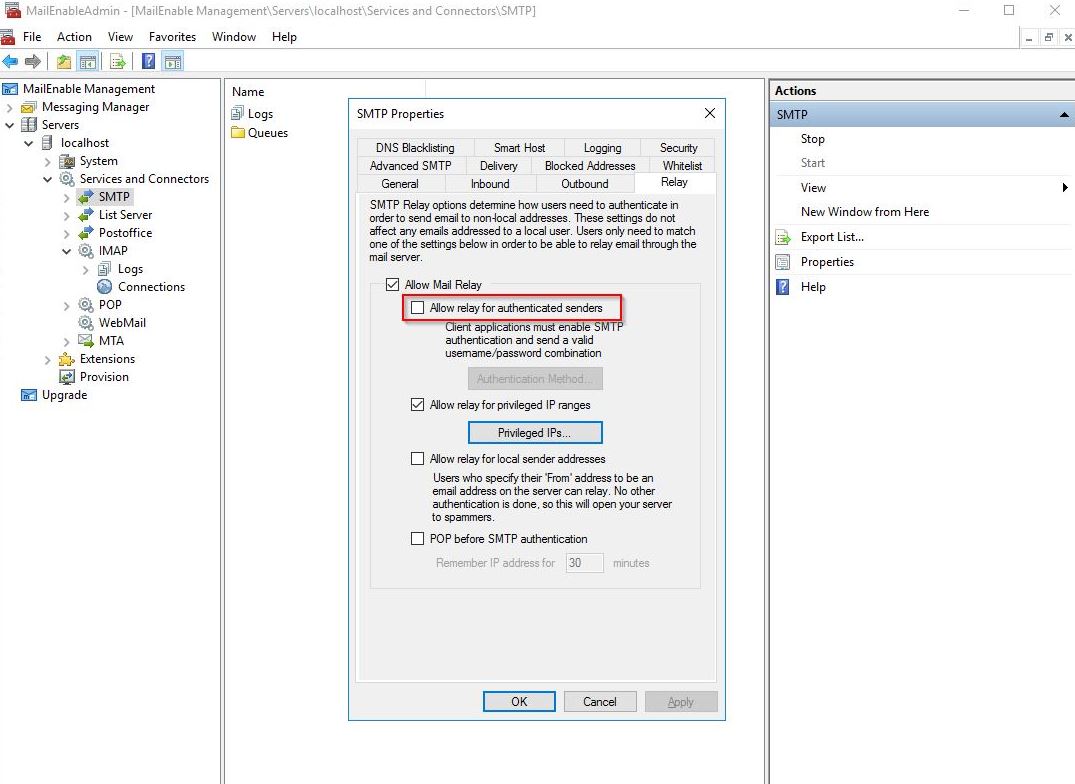
Task: Switch to the Smart Host tab
Action: tap(519, 148)
